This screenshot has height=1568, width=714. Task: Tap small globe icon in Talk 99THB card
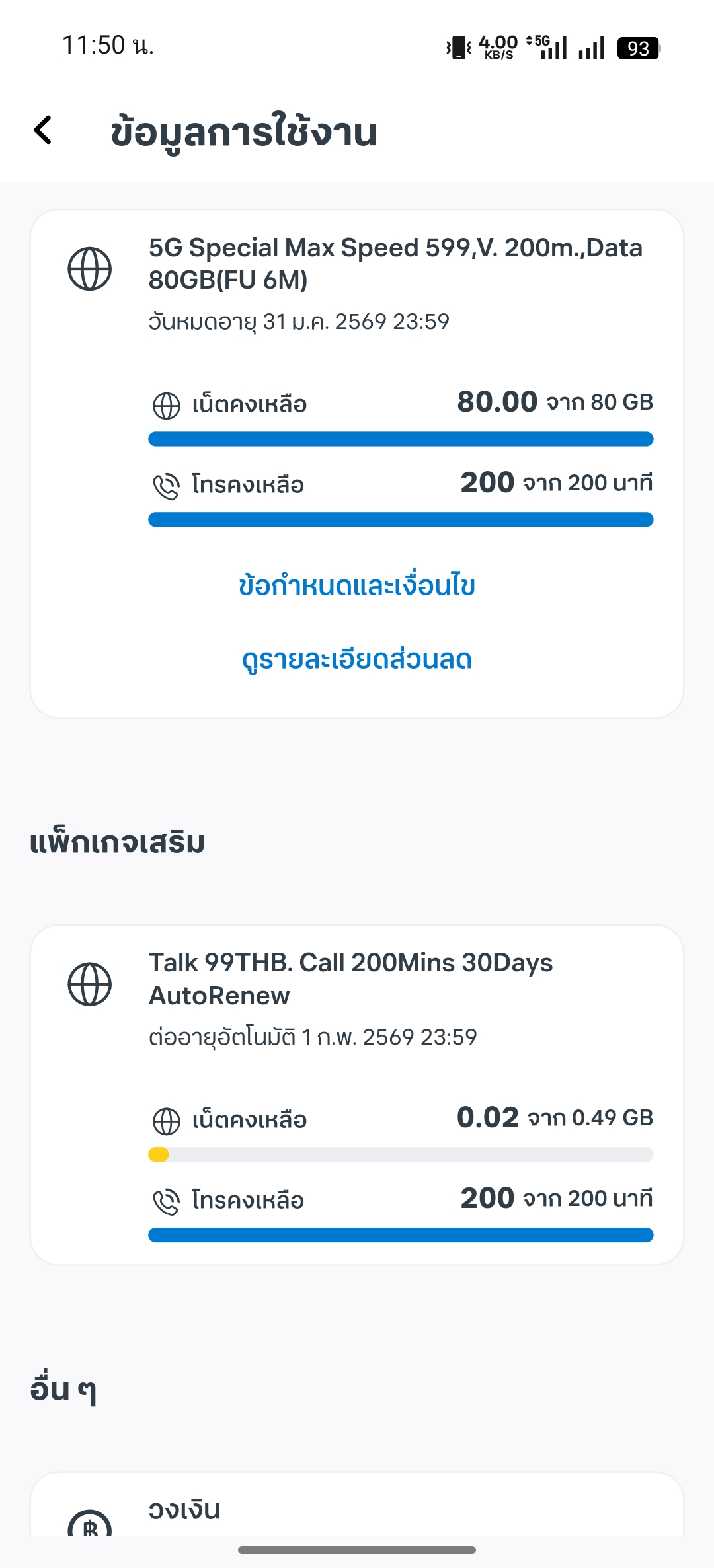(166, 1121)
